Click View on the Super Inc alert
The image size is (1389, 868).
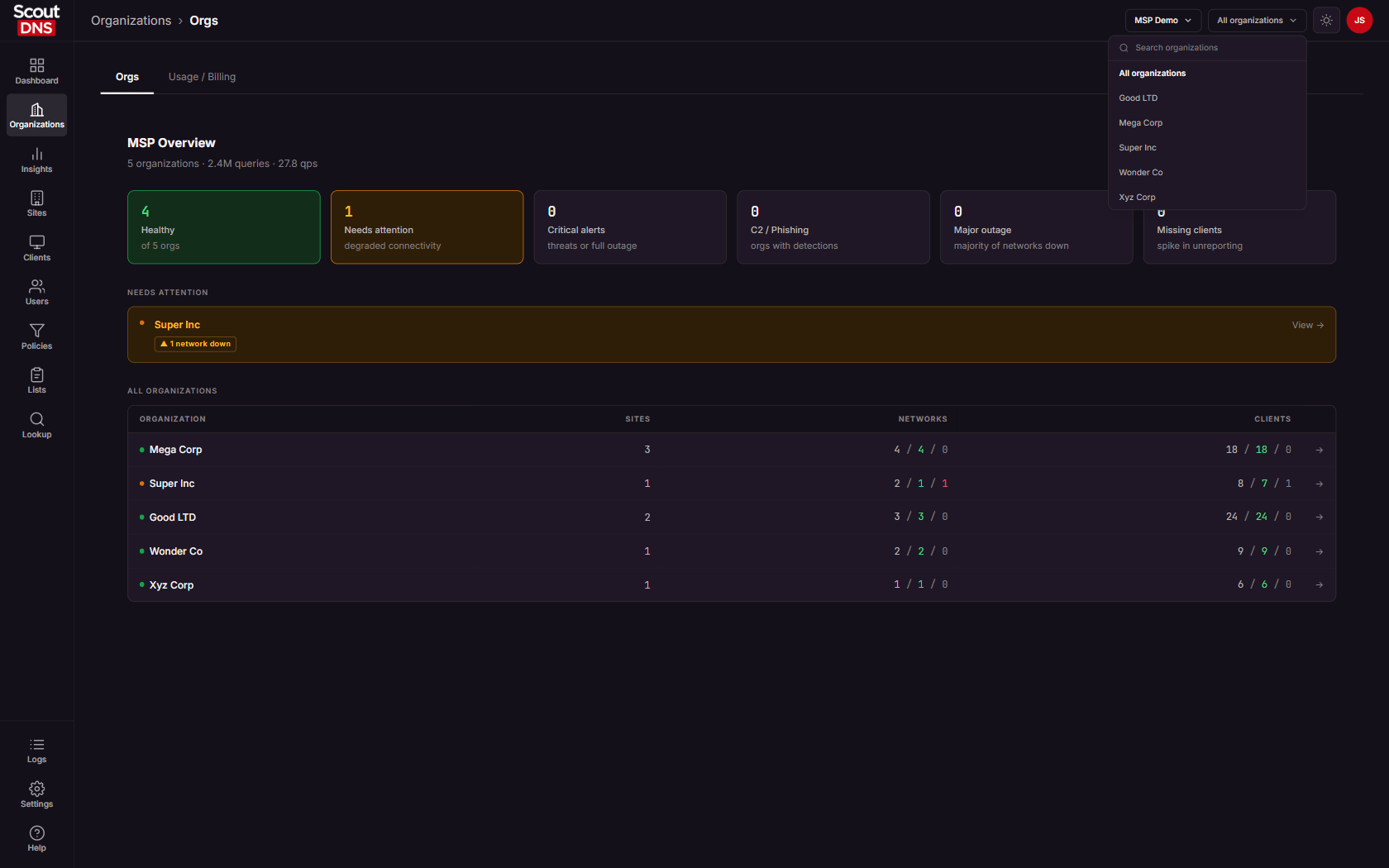pos(1308,326)
